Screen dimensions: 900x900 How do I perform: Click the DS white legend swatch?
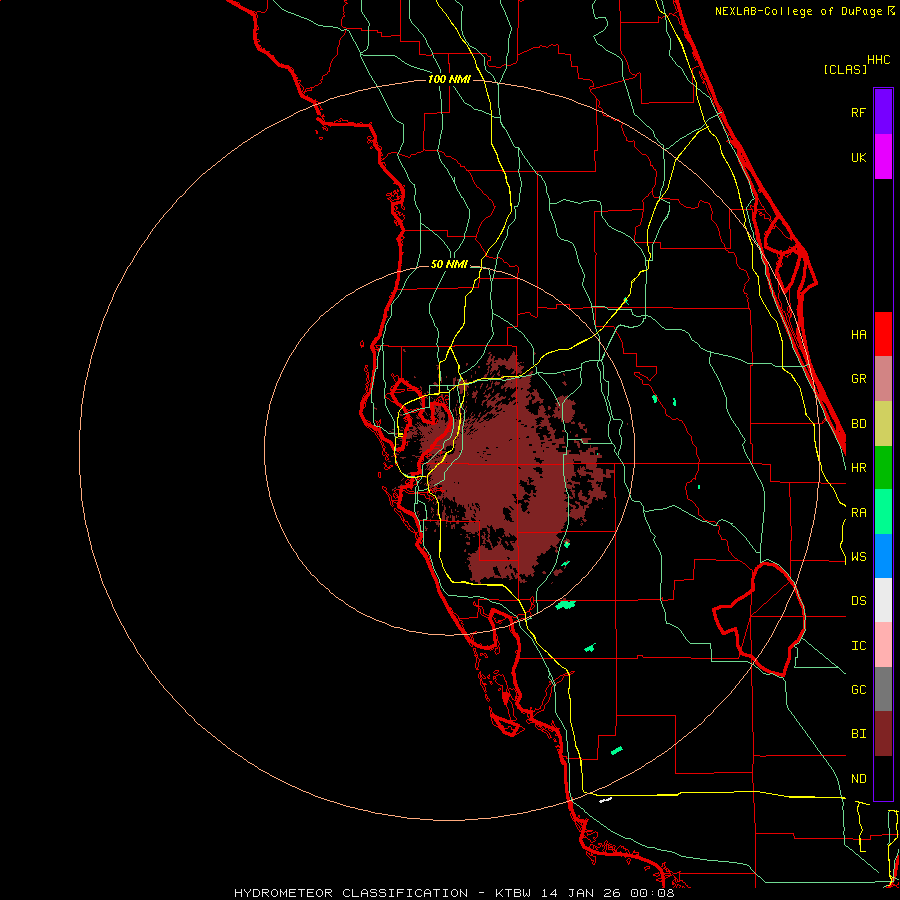click(883, 600)
